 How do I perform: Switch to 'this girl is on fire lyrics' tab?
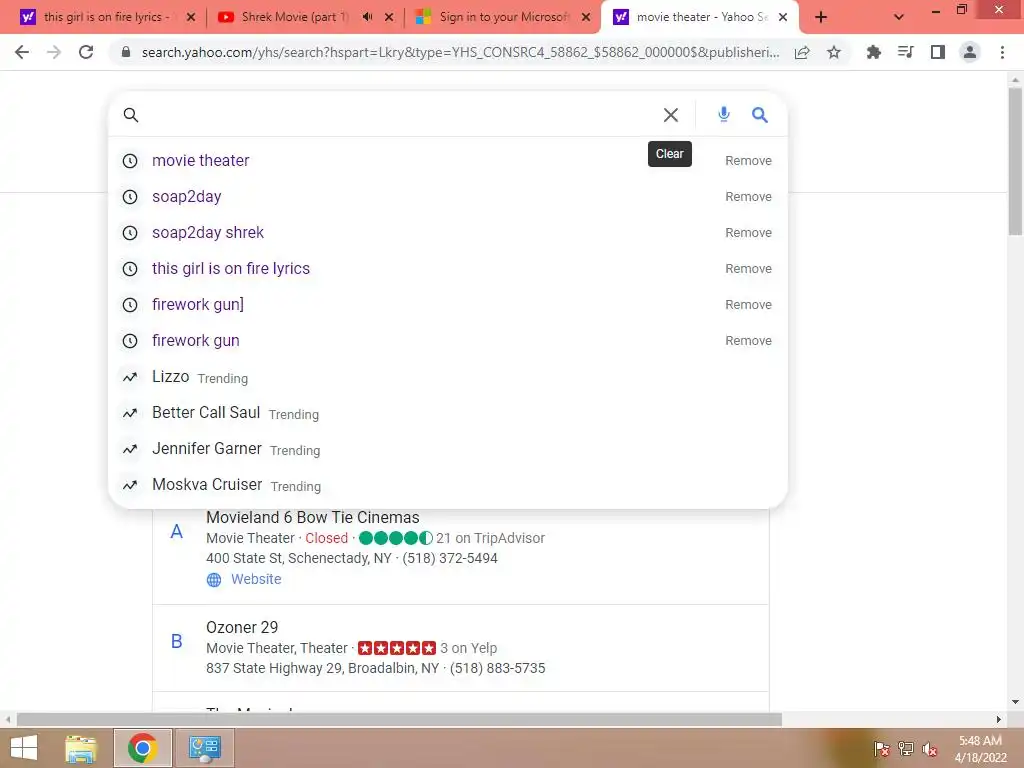coord(108,17)
